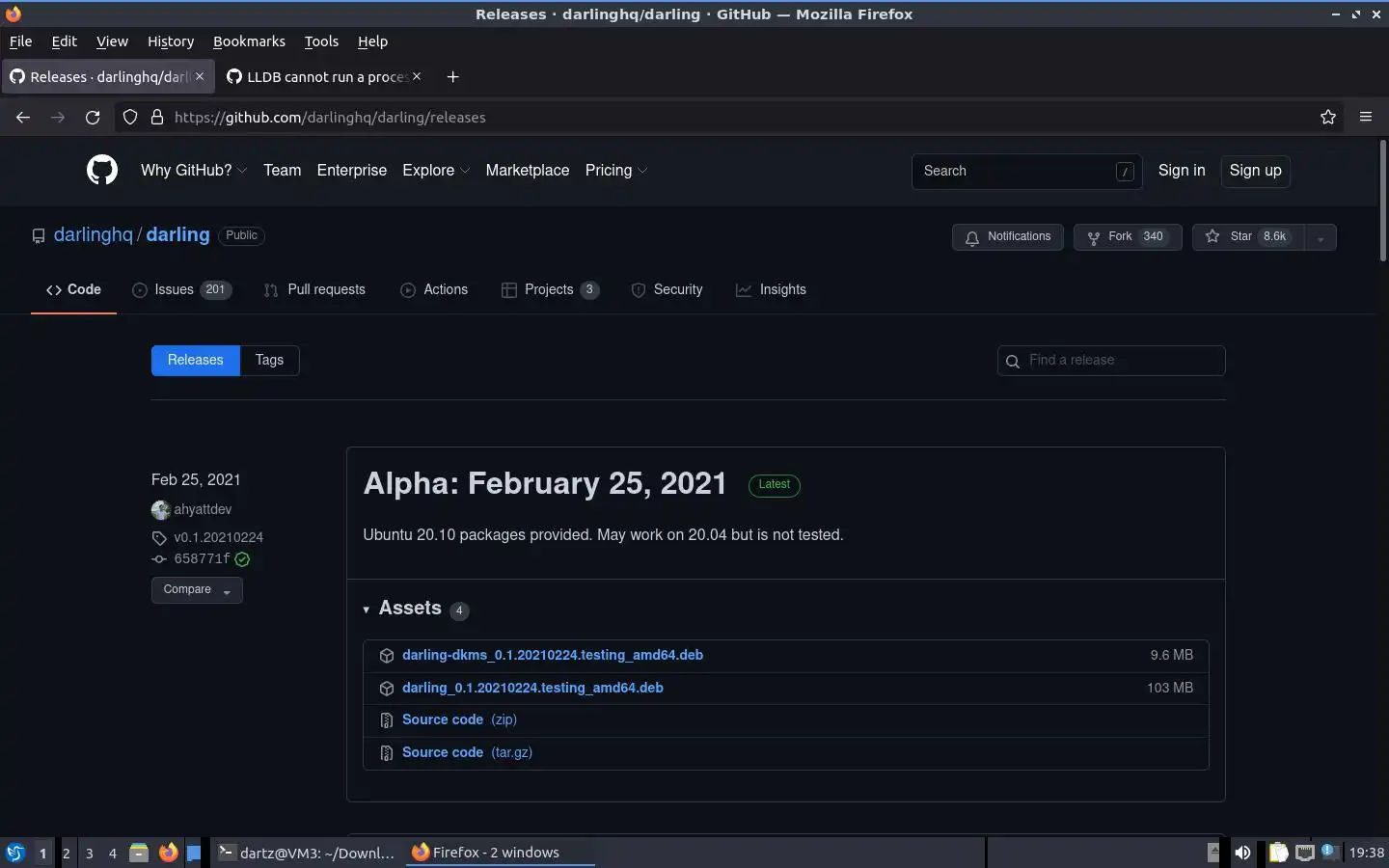Open the Compare dropdown button
This screenshot has height=868, width=1389.
[197, 590]
